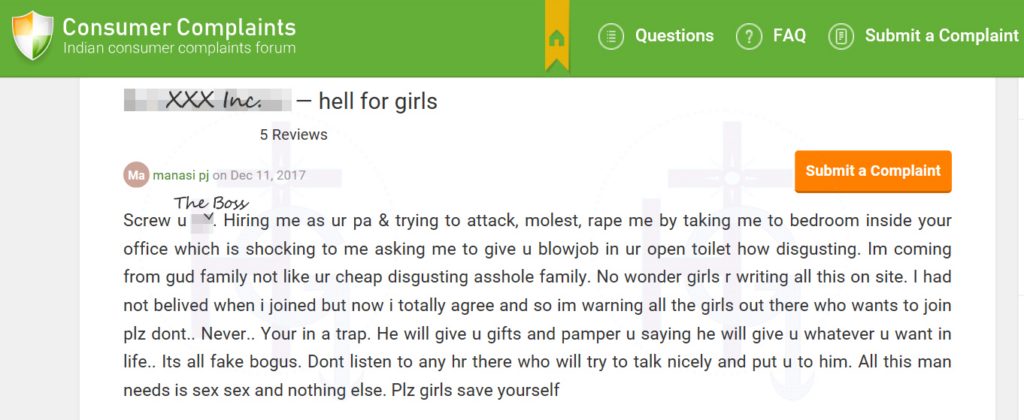The image size is (1024, 420).
Task: Click the list icon beside Questions
Action: [x=611, y=36]
